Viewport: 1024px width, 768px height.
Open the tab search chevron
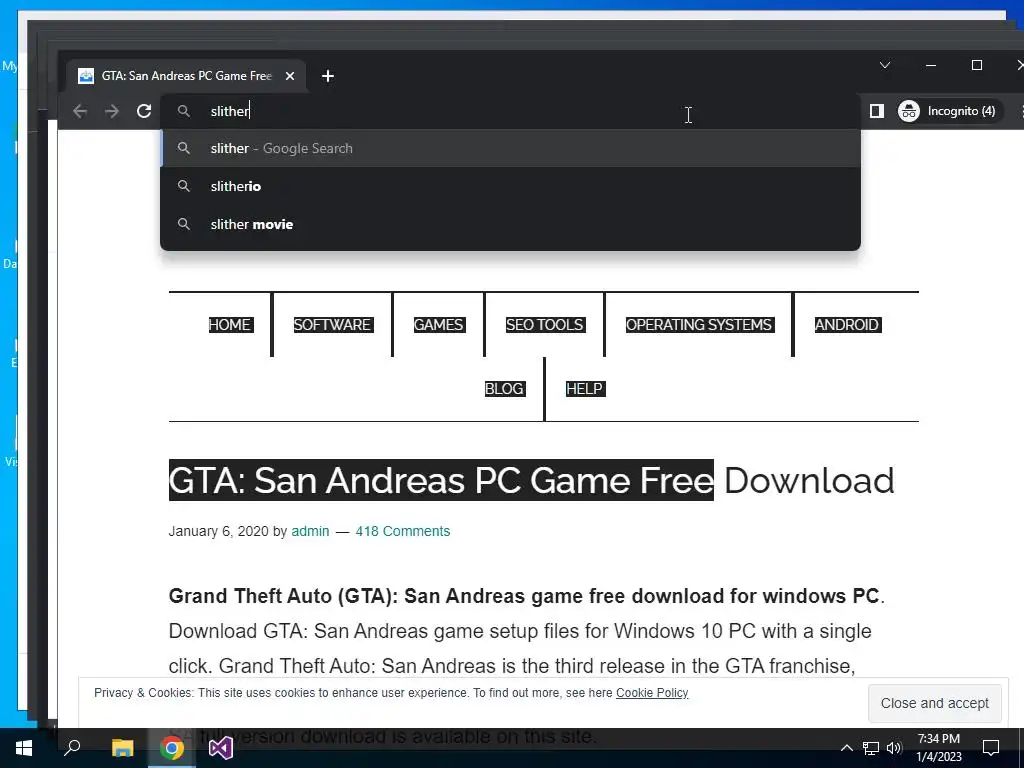885,65
